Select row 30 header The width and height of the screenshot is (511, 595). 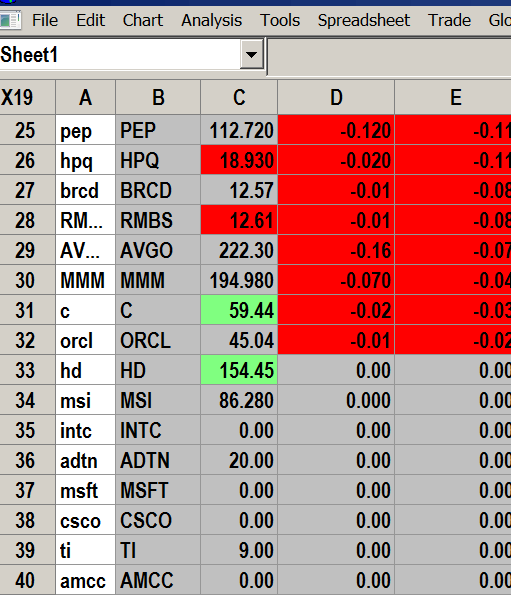tap(27, 280)
